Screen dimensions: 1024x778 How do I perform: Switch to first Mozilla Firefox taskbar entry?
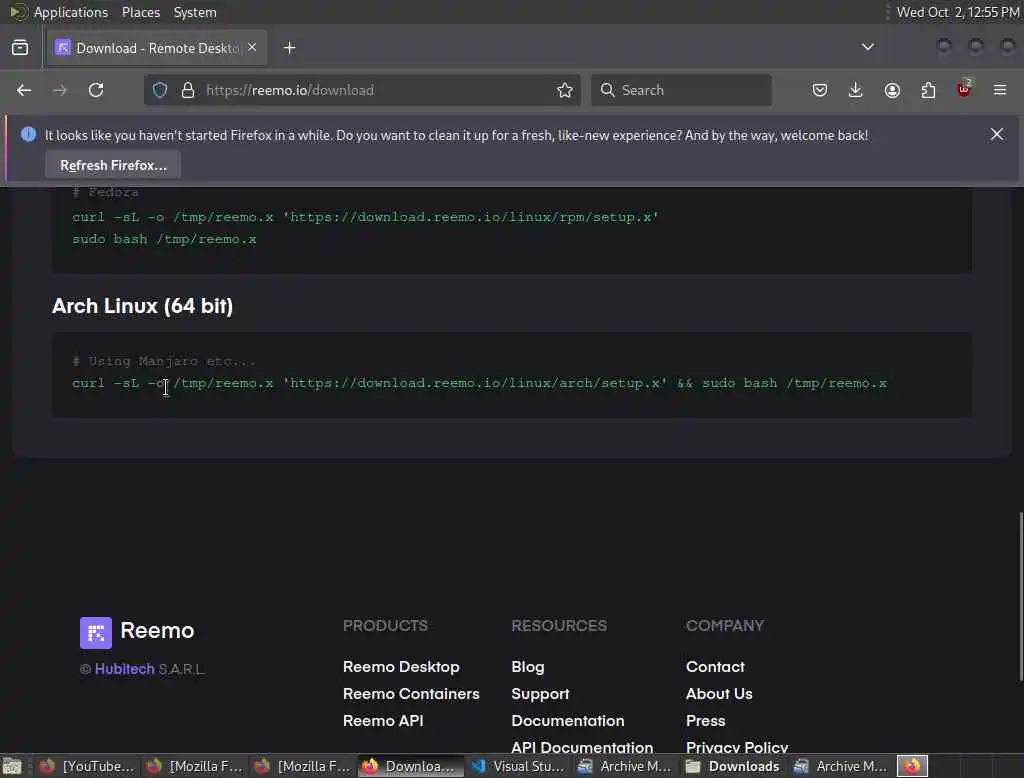click(x=194, y=766)
